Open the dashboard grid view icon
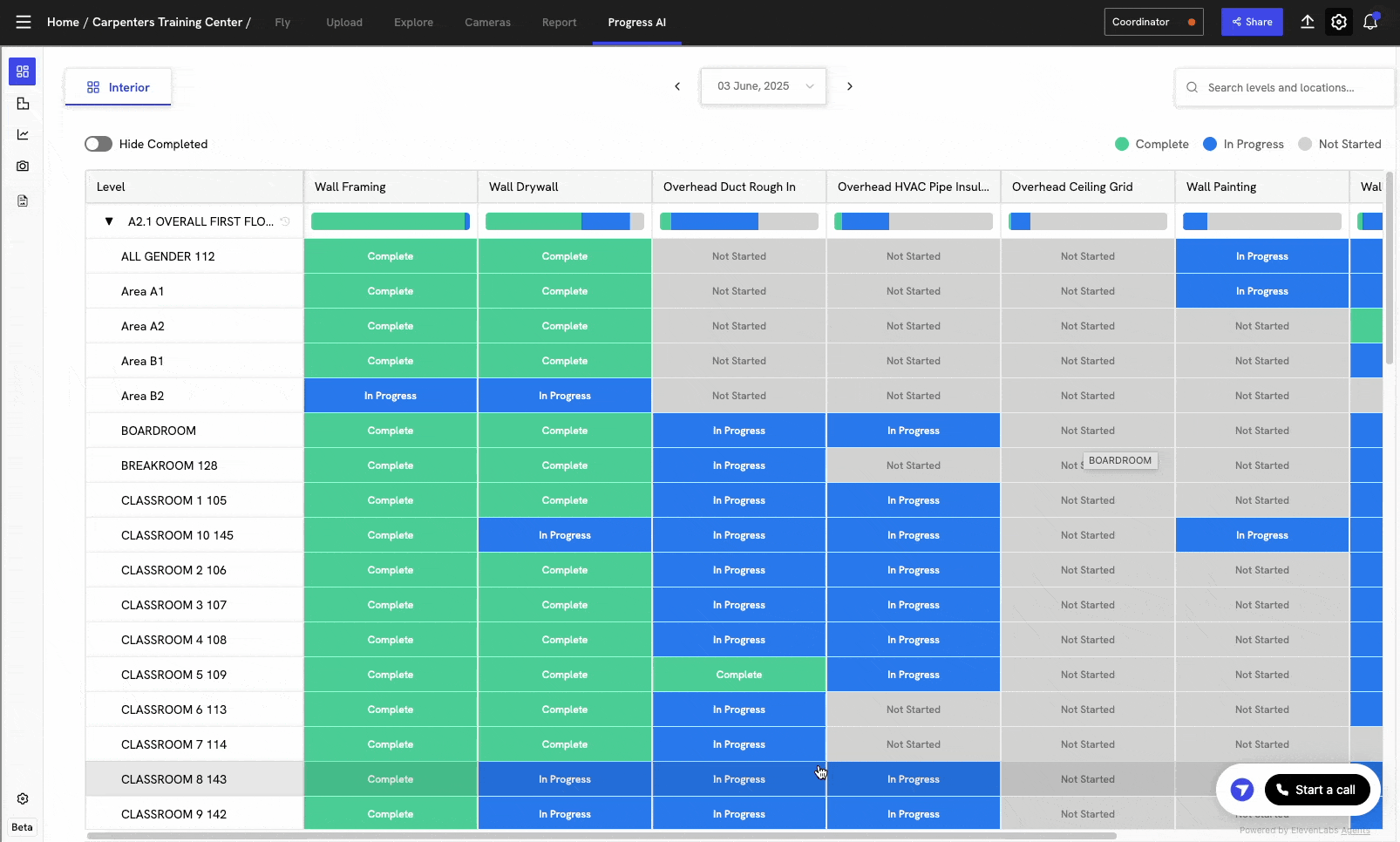The image size is (1400, 842). (22, 71)
